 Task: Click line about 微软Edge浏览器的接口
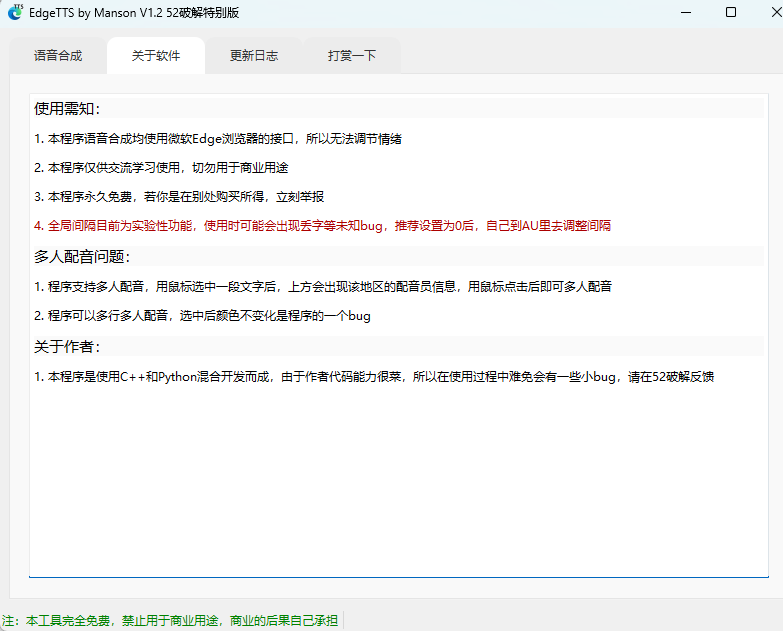point(218,139)
